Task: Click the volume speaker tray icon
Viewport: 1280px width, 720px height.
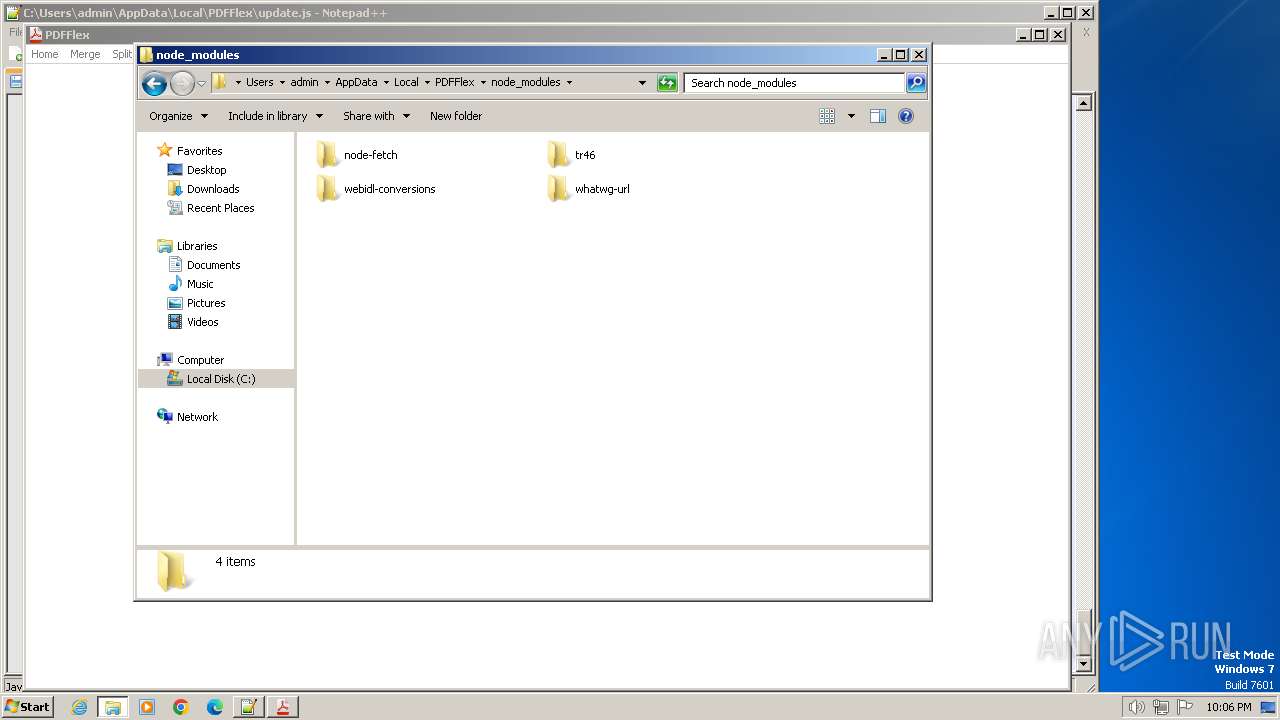Action: (1136, 707)
